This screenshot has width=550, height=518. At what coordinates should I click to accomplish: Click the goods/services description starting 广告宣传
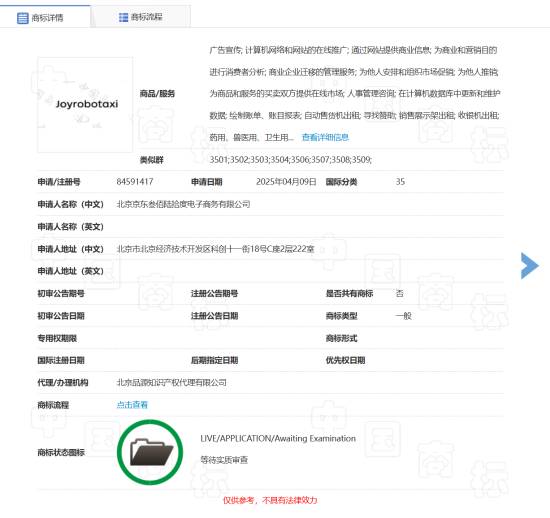tap(355, 94)
